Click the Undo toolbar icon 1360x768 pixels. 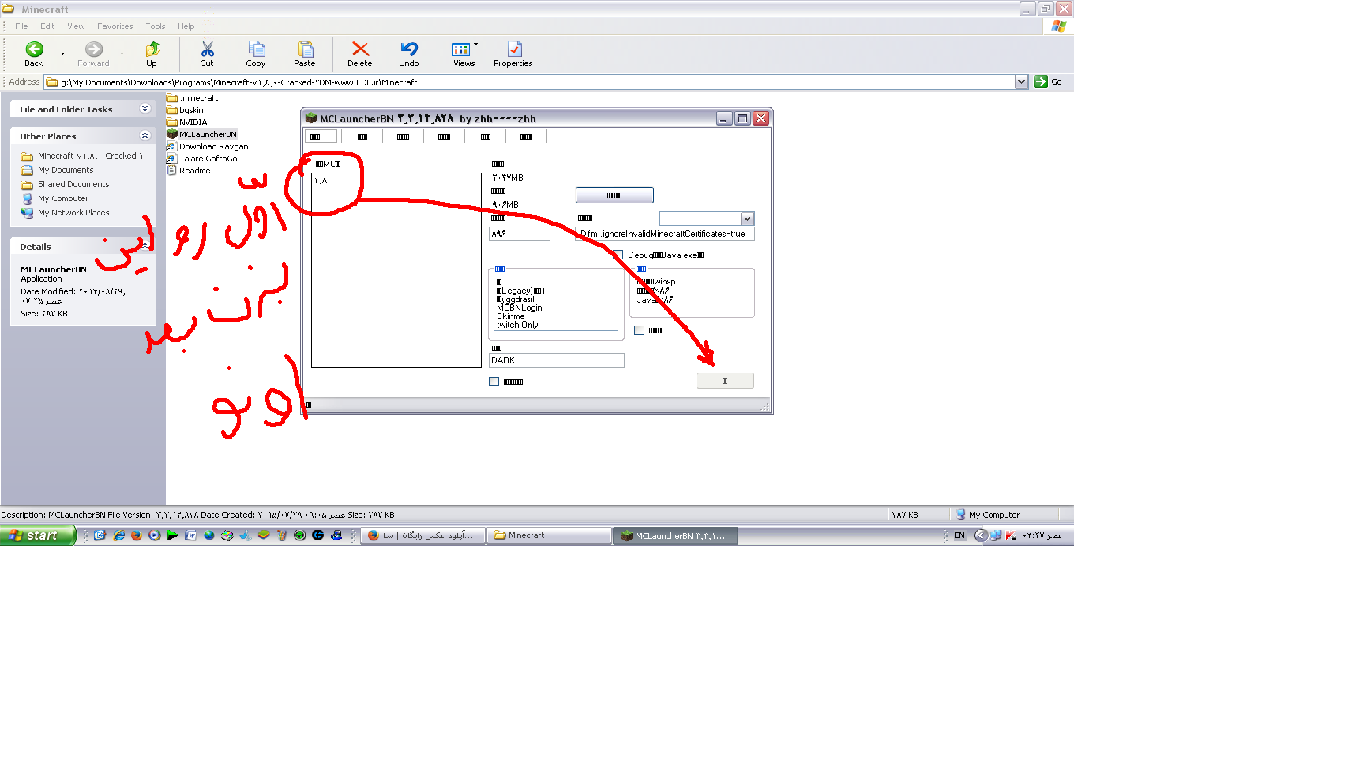[x=409, y=54]
